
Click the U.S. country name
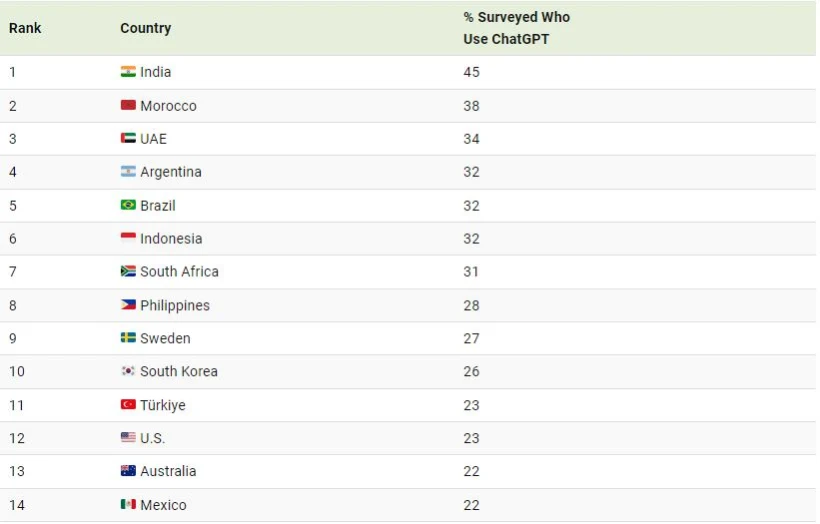pos(153,438)
